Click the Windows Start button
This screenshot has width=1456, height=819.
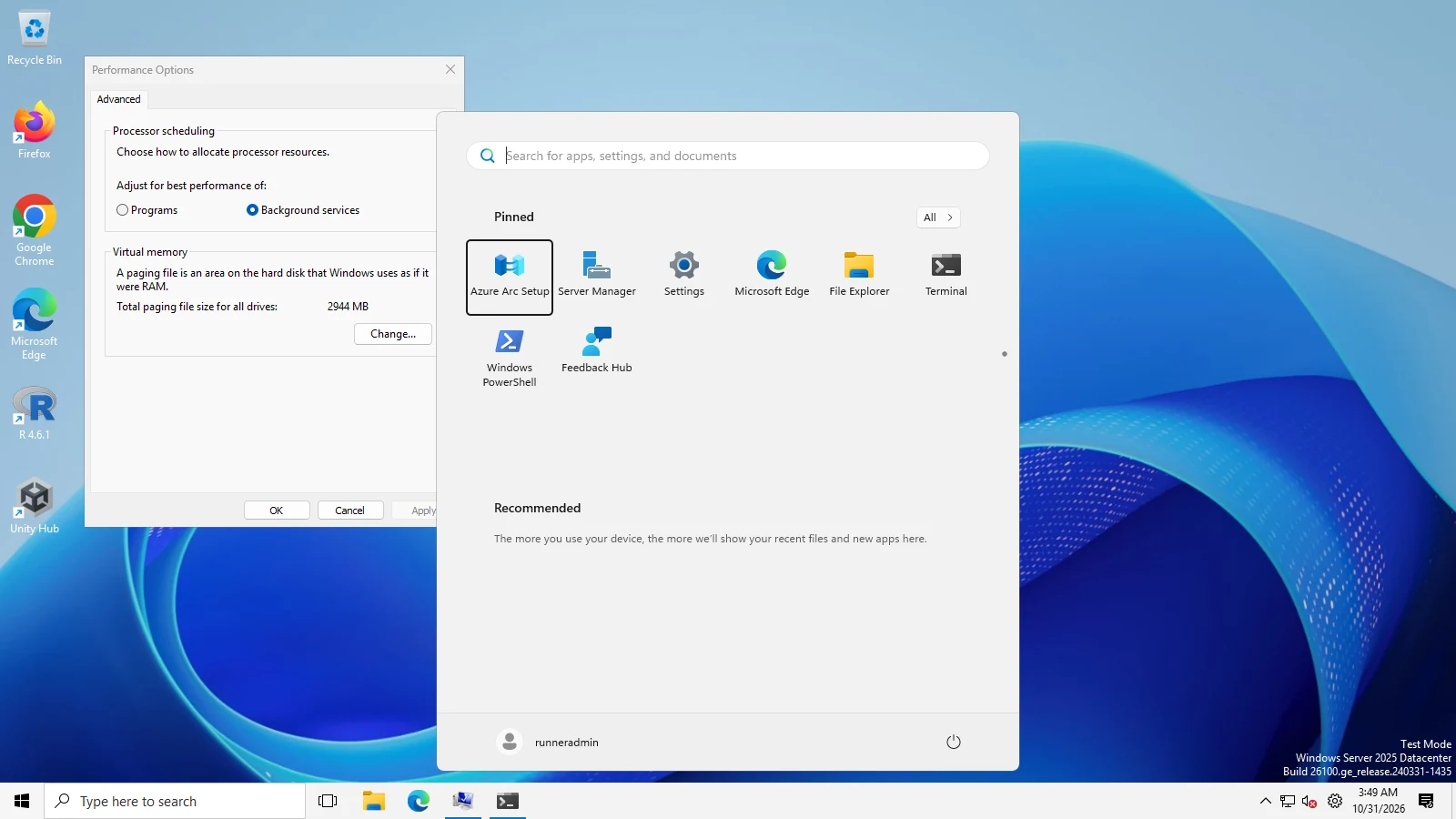coord(22,801)
